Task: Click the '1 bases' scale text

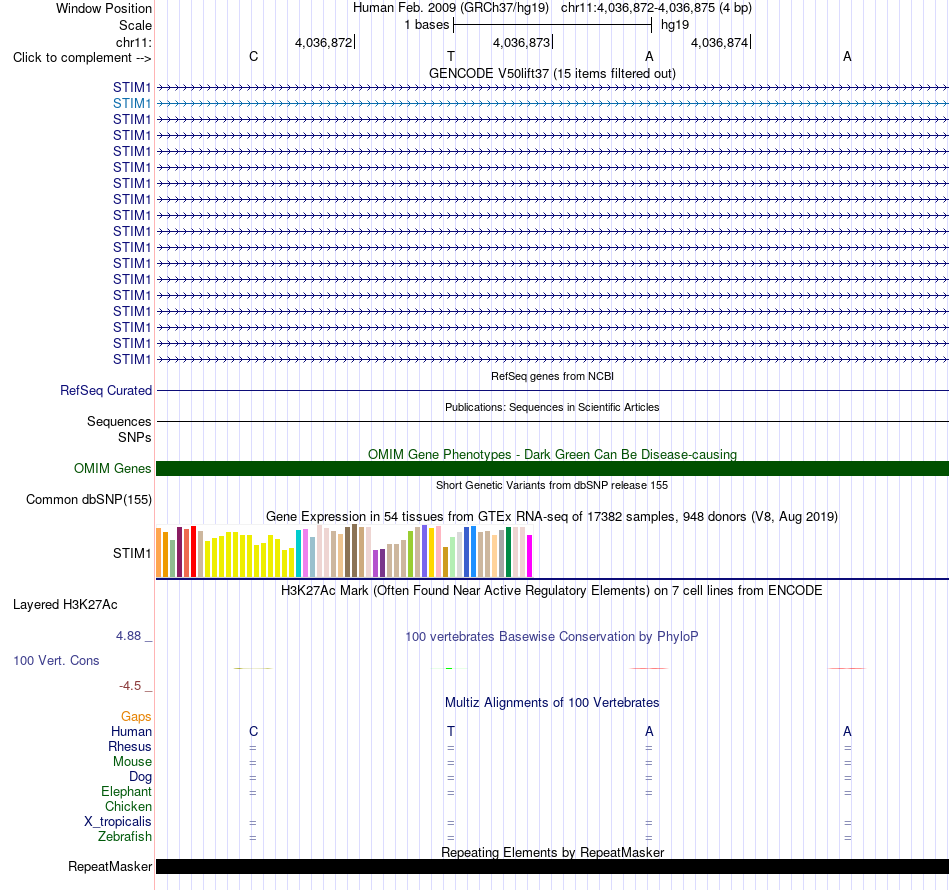Action: tap(427, 25)
